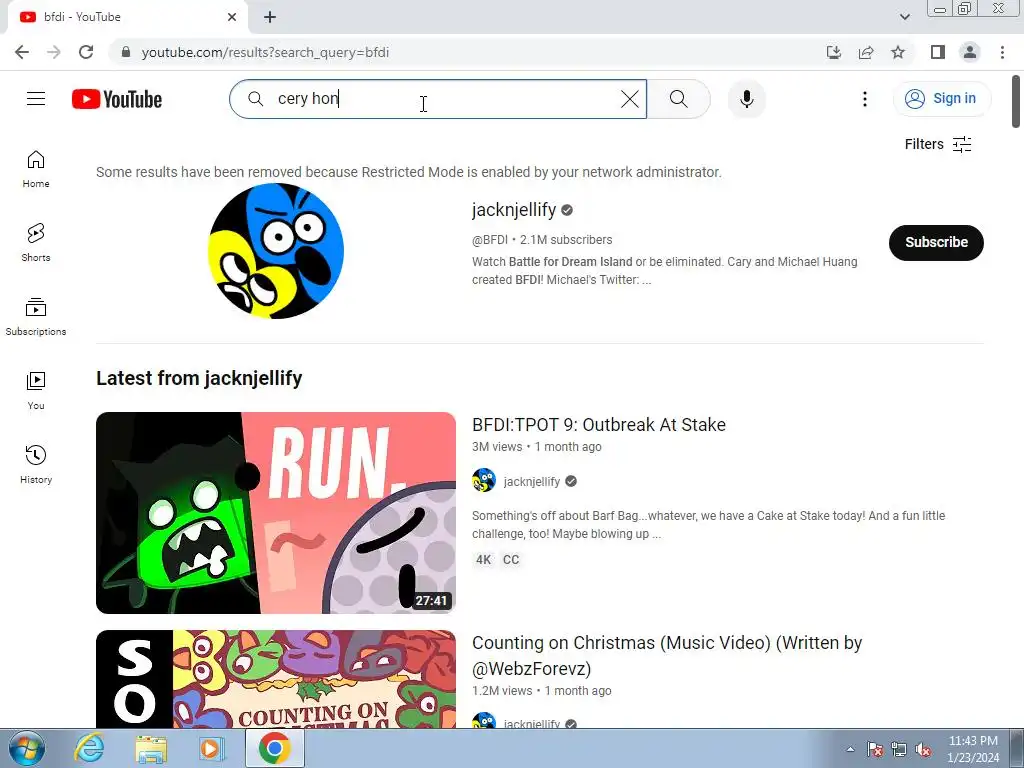The height and width of the screenshot is (768, 1024).
Task: Open jacknjellify channel avatar
Action: (276, 251)
